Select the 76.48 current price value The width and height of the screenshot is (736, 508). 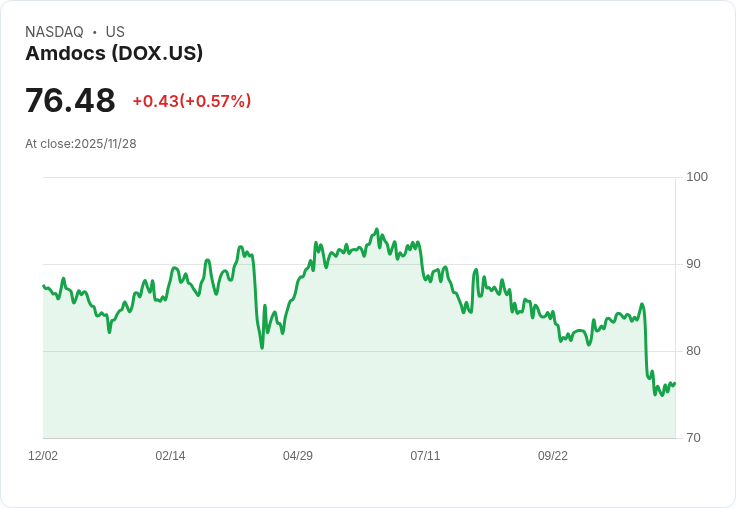(70, 100)
